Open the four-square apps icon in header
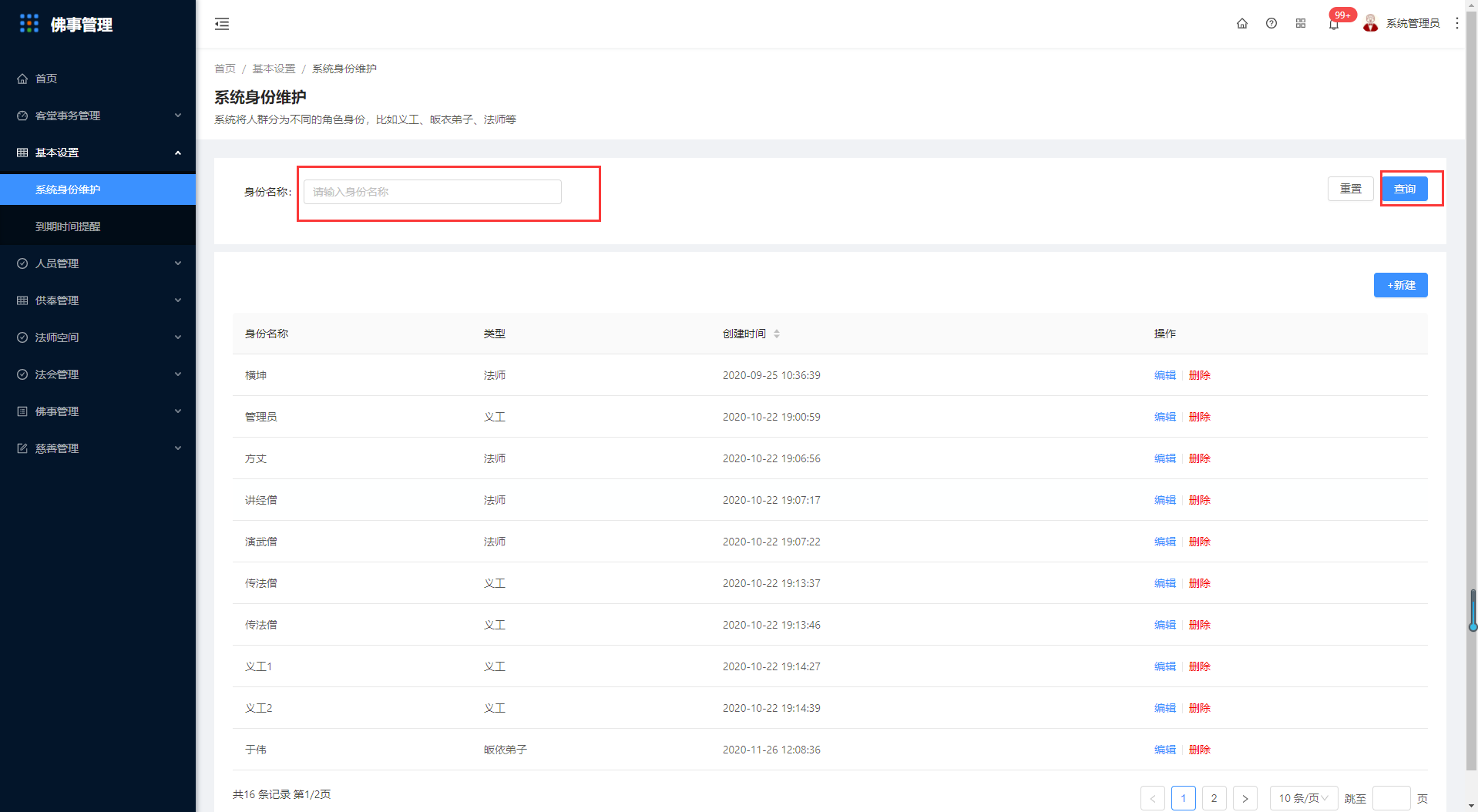The height and width of the screenshot is (812, 1478). (x=1301, y=23)
